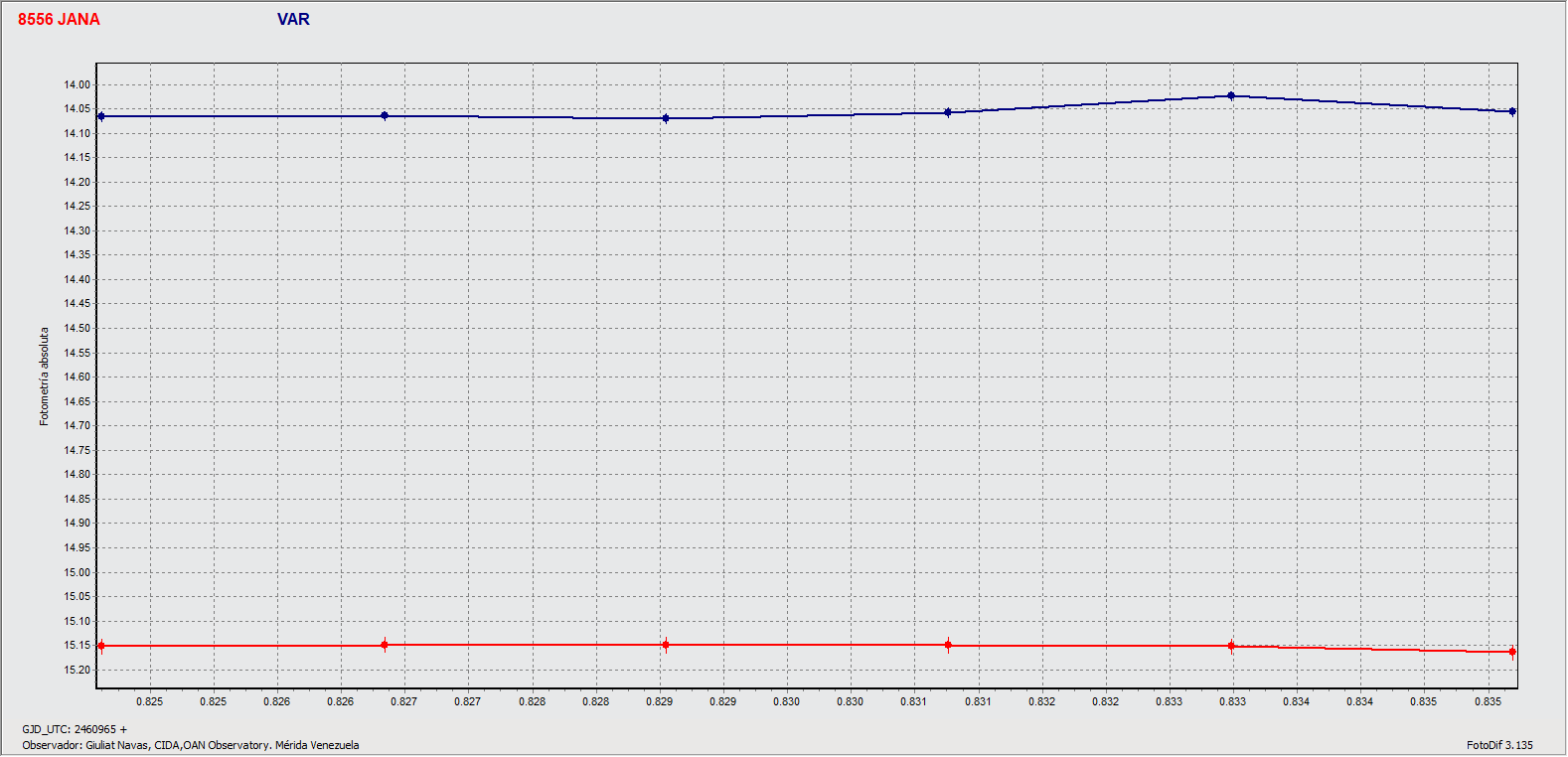
Task: Select the fourth blue data point from left
Action: pos(948,112)
